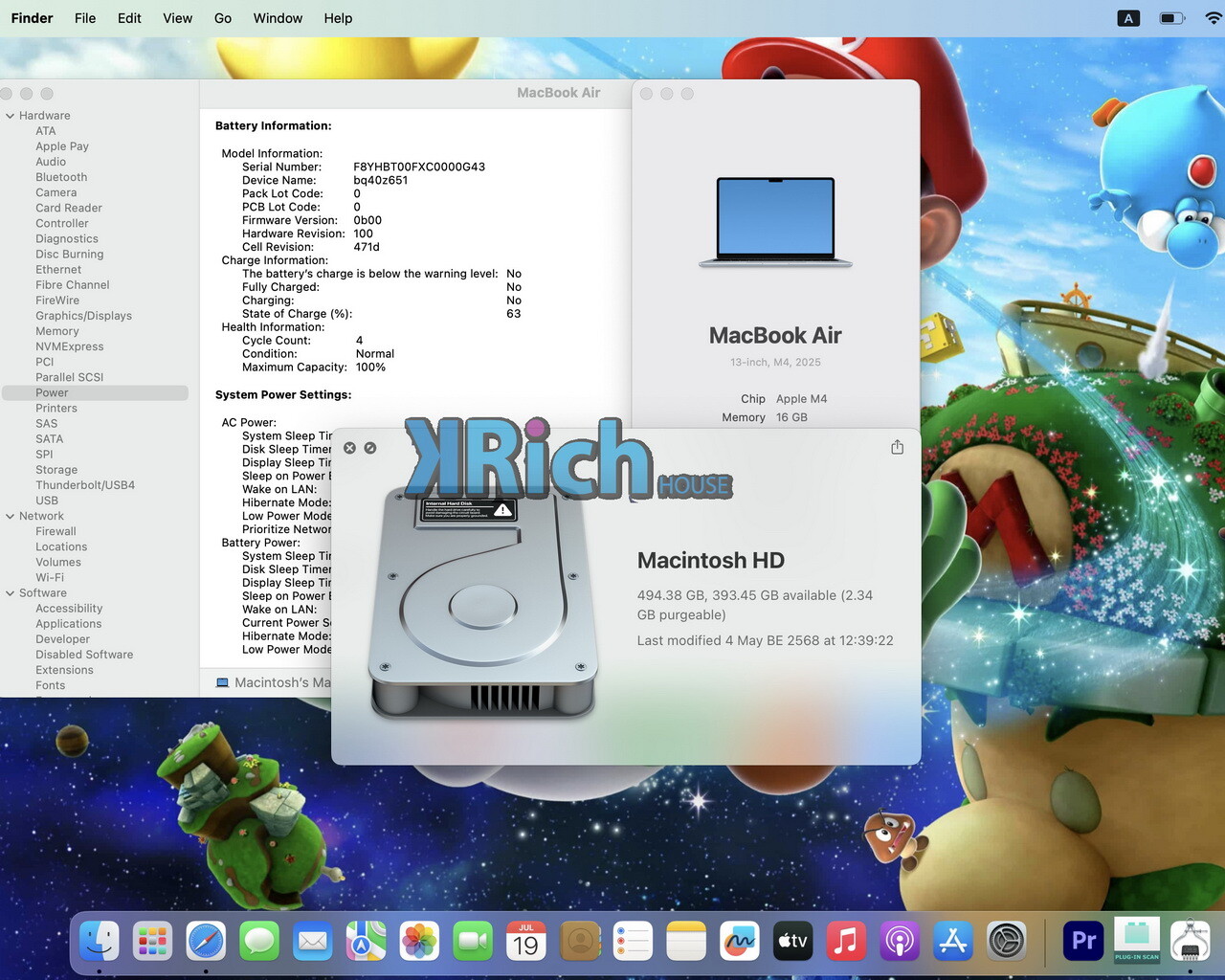Screen dimensions: 1225x980
Task: Click 16 GB memory value in About window
Action: (x=792, y=417)
